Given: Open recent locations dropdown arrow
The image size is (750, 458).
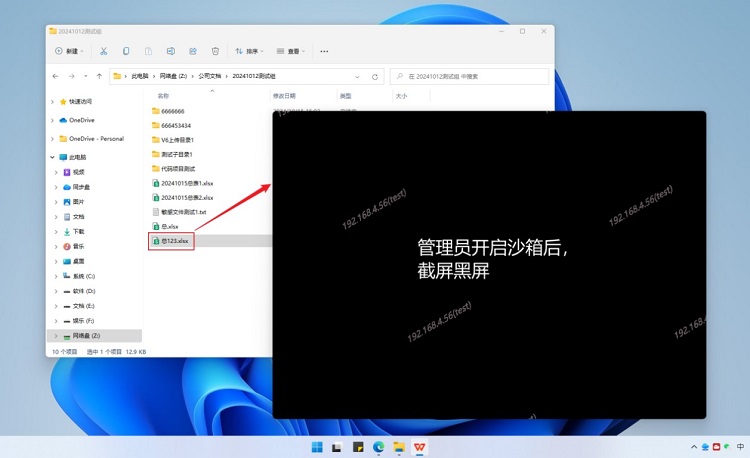Looking at the screenshot, I should (86, 76).
